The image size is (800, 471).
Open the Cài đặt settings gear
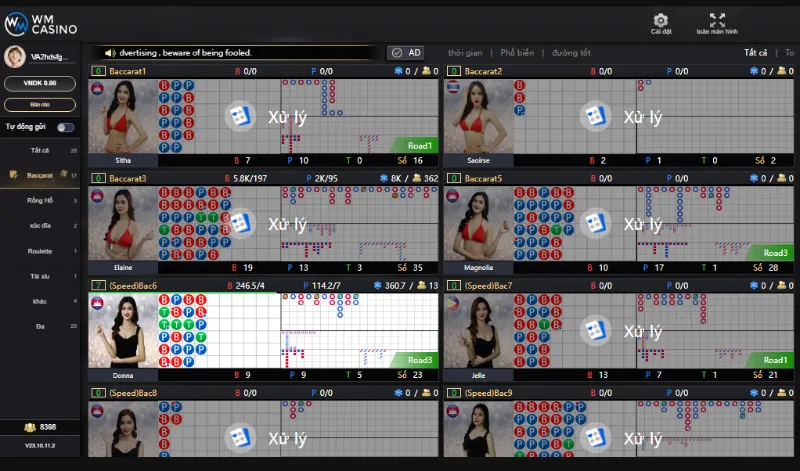(660, 20)
